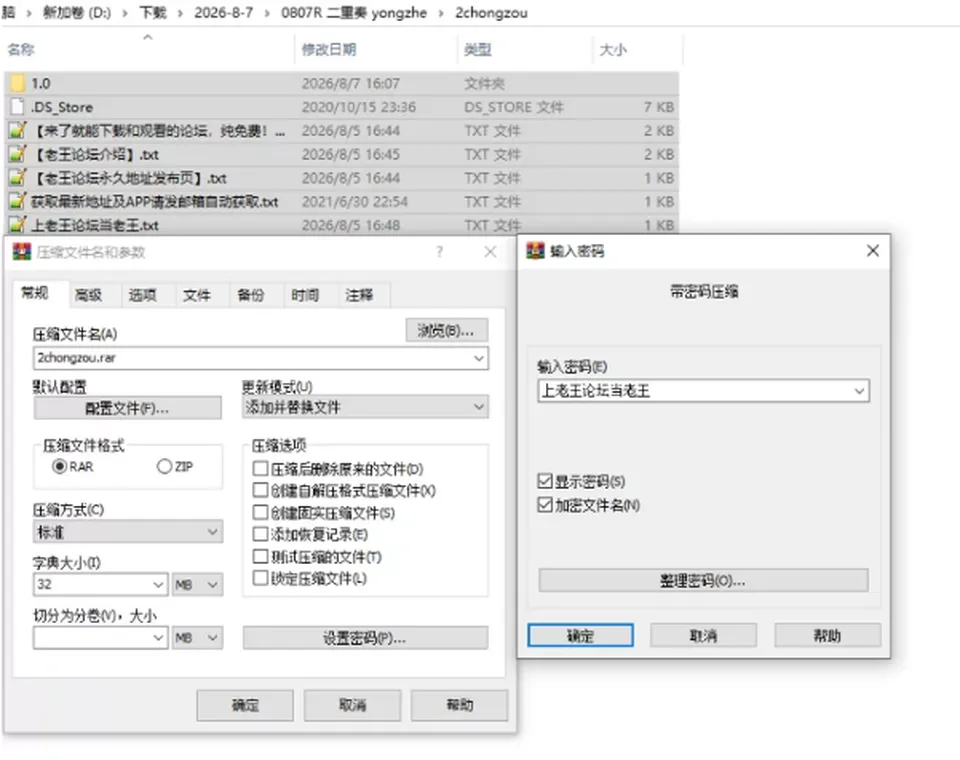
Task: Sort files by 修改日期 column header
Action: point(329,50)
